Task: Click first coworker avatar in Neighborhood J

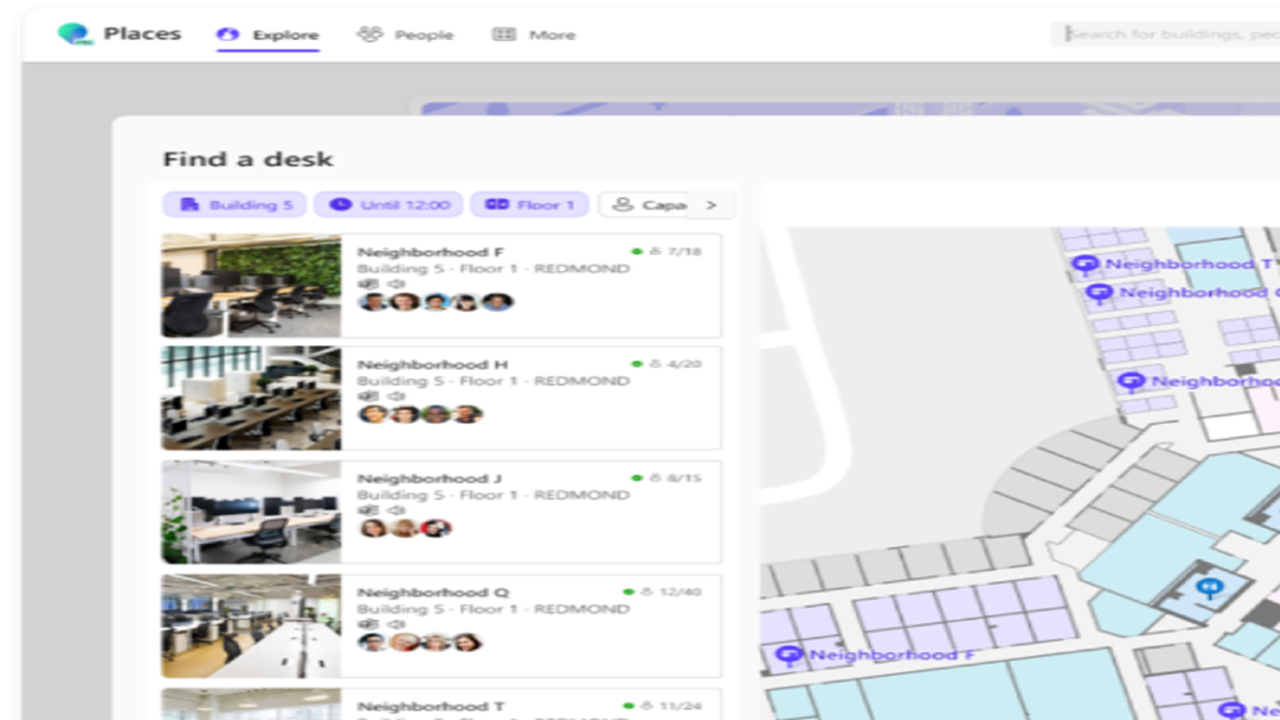Action: pyautogui.click(x=373, y=527)
